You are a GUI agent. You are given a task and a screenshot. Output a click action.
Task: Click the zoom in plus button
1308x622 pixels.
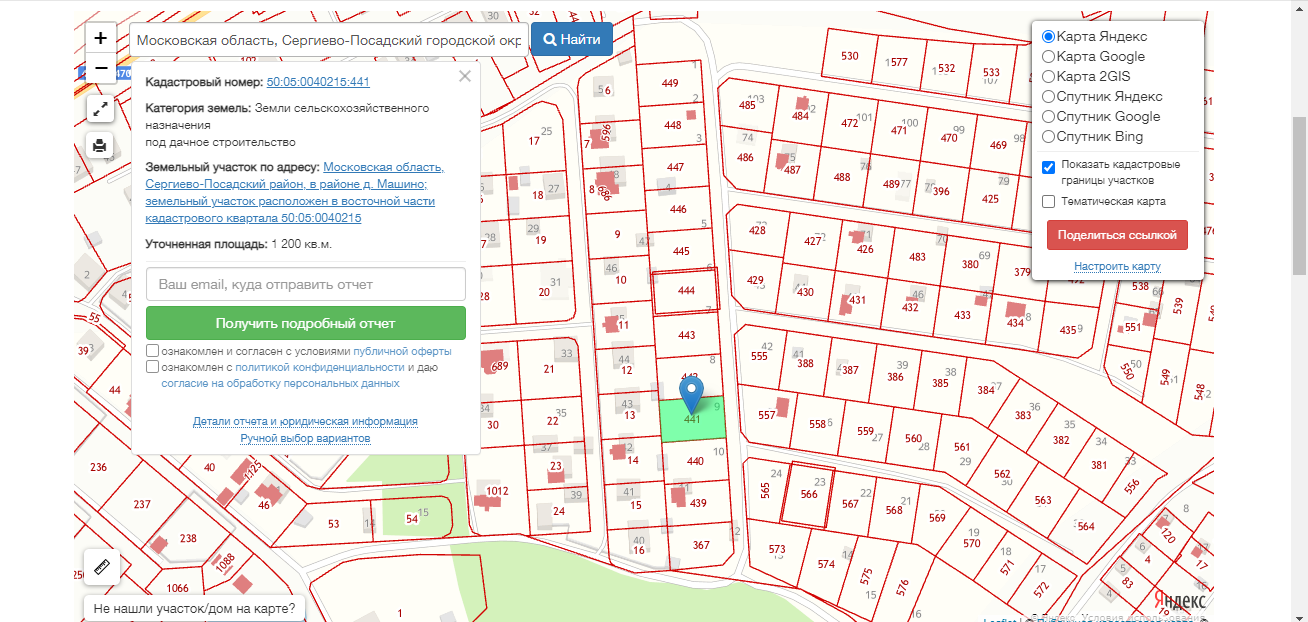(x=101, y=39)
